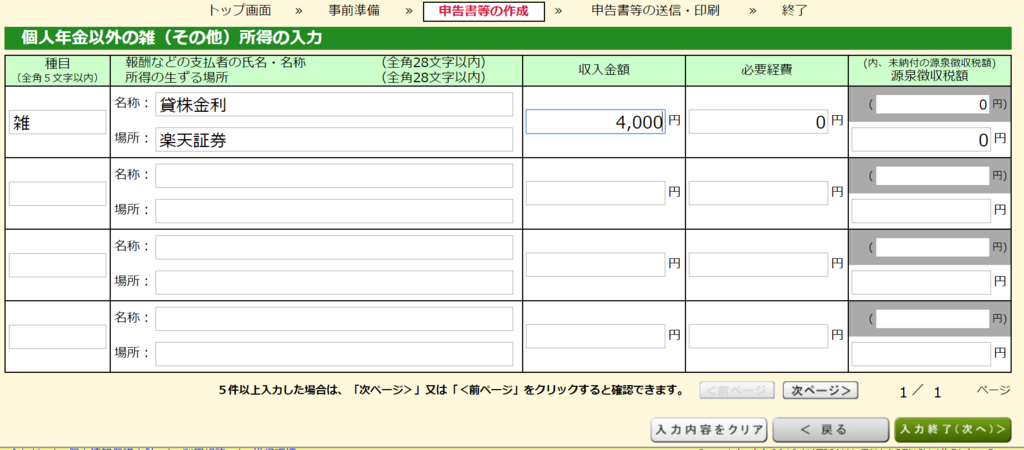The width and height of the screenshot is (1024, 450).
Task: Click the fourth row 種目 field
Action: click(x=57, y=336)
